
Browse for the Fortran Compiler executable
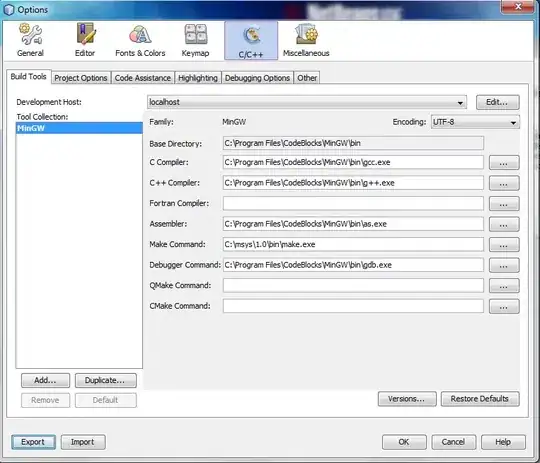click(504, 204)
